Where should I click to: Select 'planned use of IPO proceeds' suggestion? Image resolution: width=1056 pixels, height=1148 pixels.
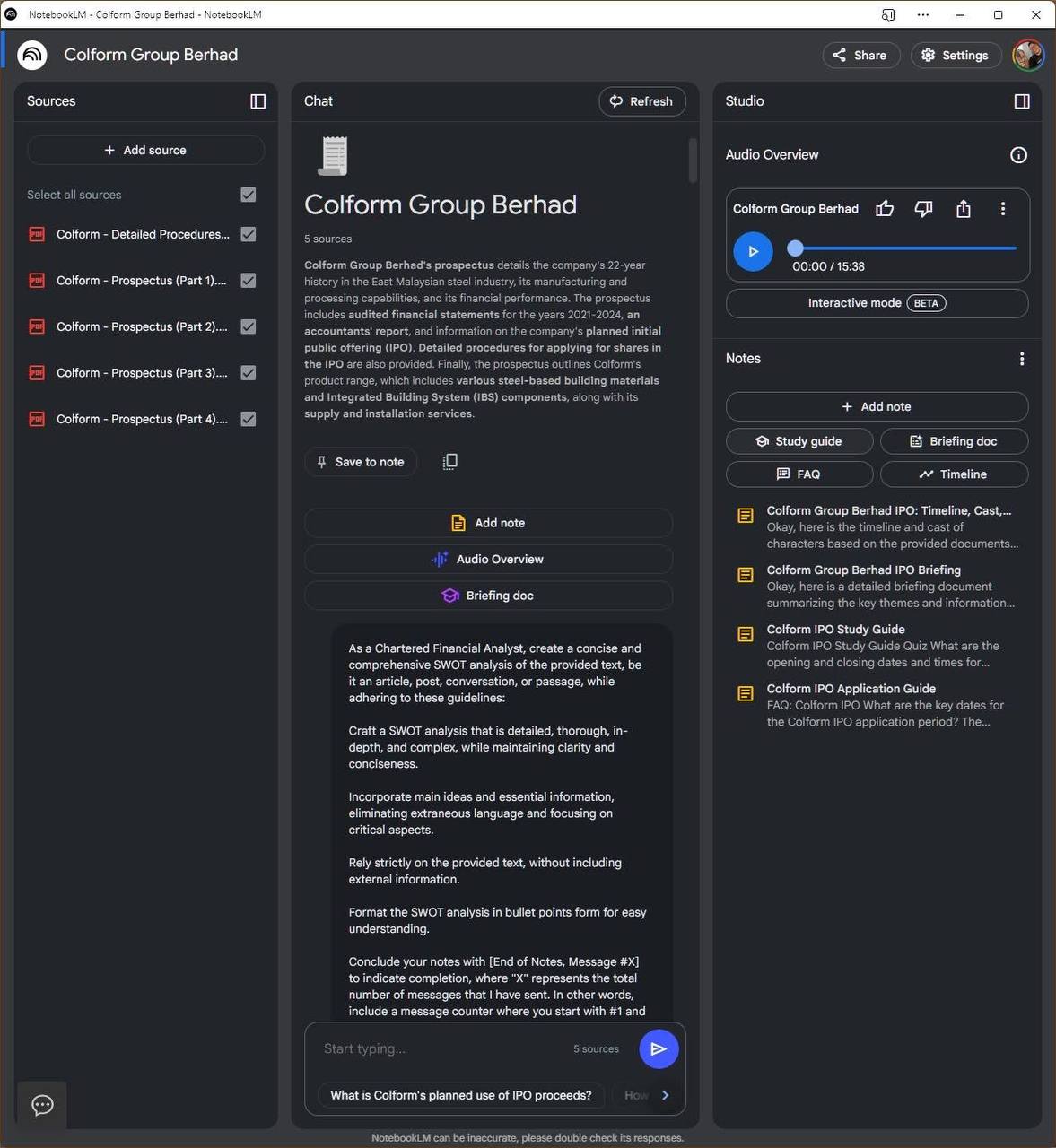tap(460, 1095)
